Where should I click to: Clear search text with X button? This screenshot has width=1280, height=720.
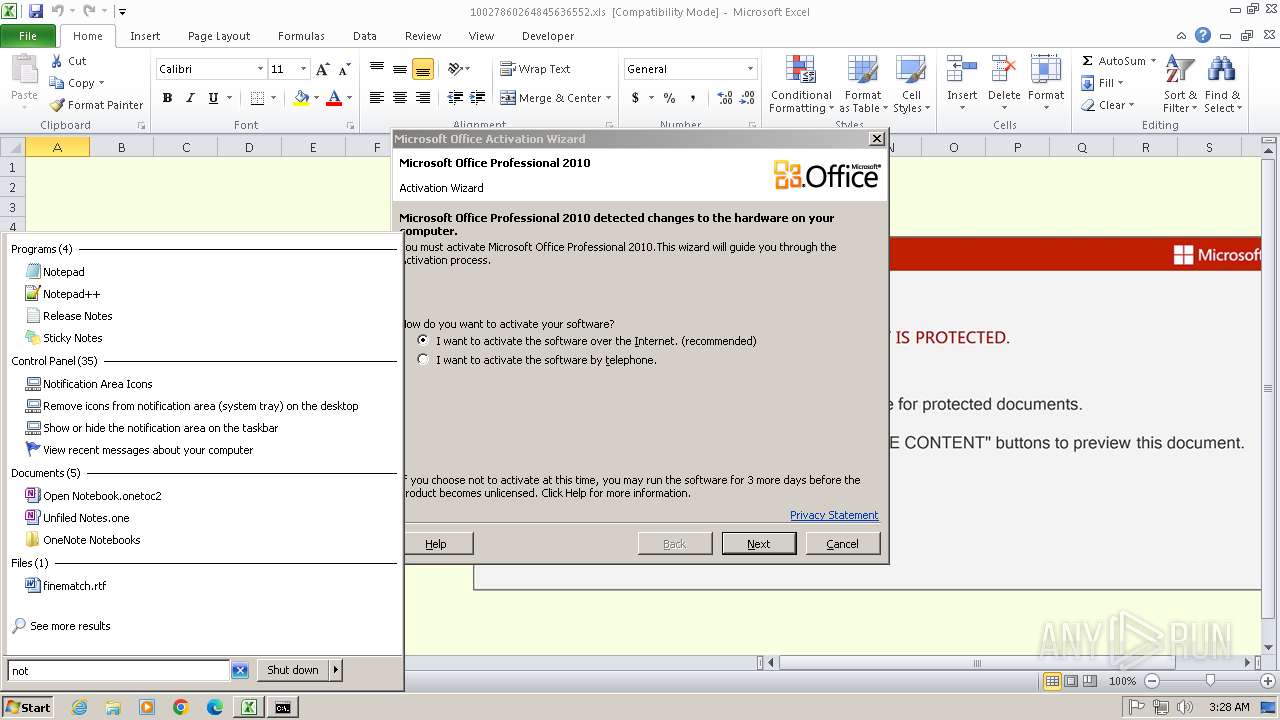(x=240, y=671)
